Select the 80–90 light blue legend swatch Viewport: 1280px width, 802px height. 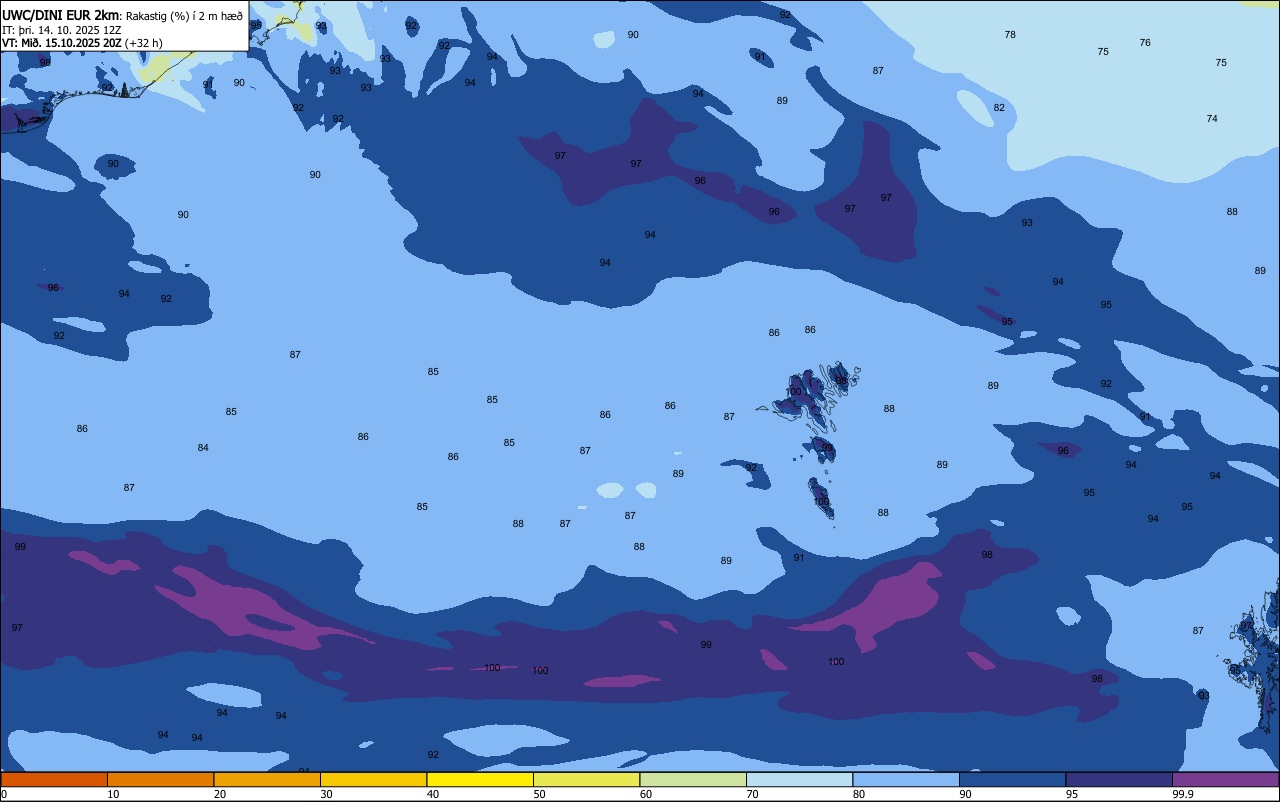pos(906,779)
